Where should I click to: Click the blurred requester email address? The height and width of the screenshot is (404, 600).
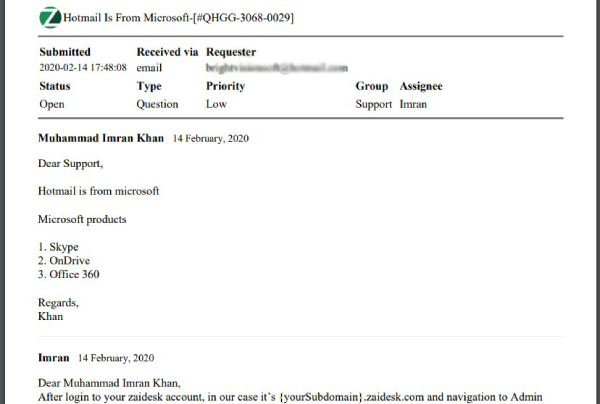click(x=277, y=68)
